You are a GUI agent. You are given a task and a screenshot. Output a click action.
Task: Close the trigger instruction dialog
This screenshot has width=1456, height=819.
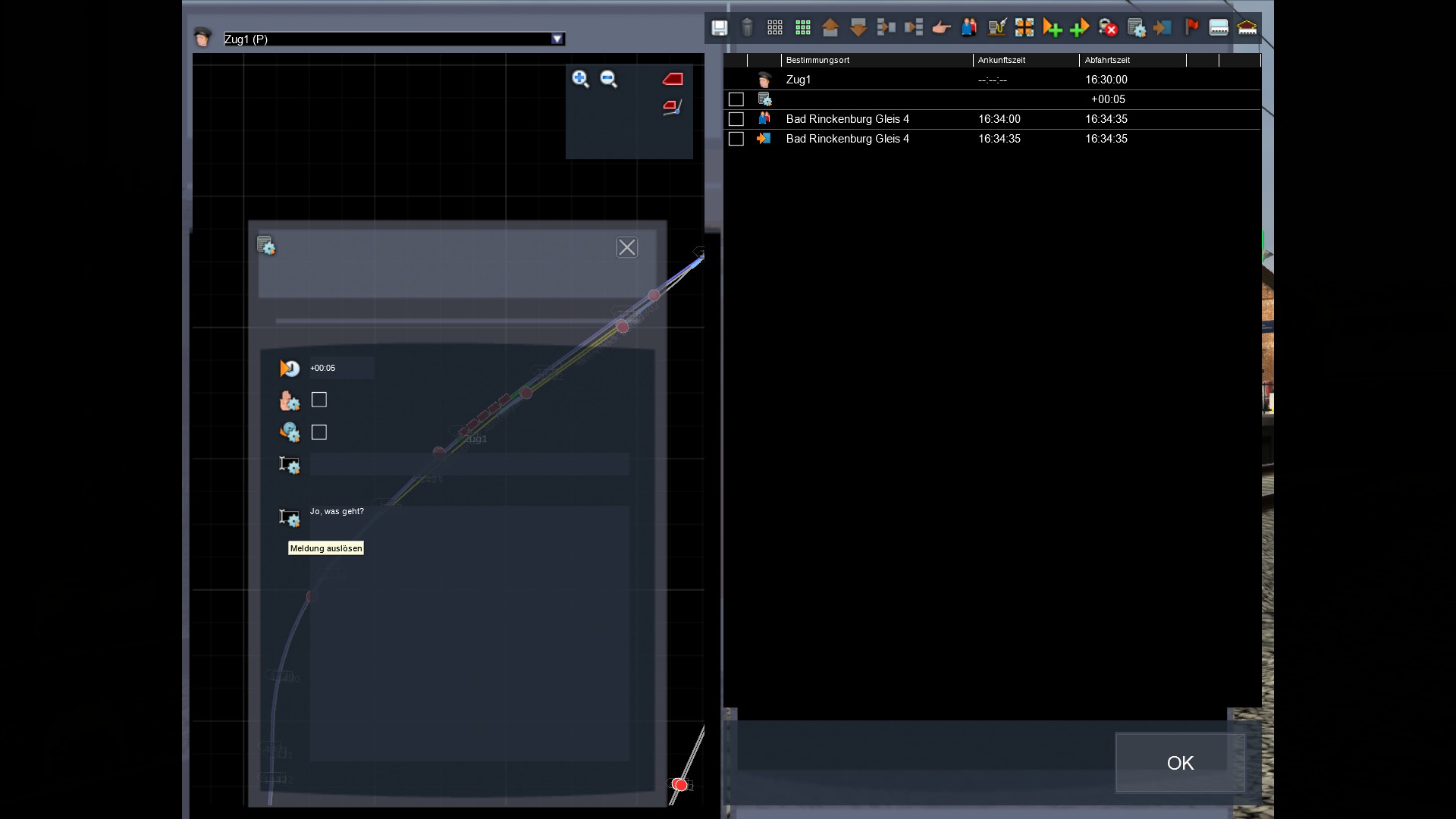click(x=627, y=247)
